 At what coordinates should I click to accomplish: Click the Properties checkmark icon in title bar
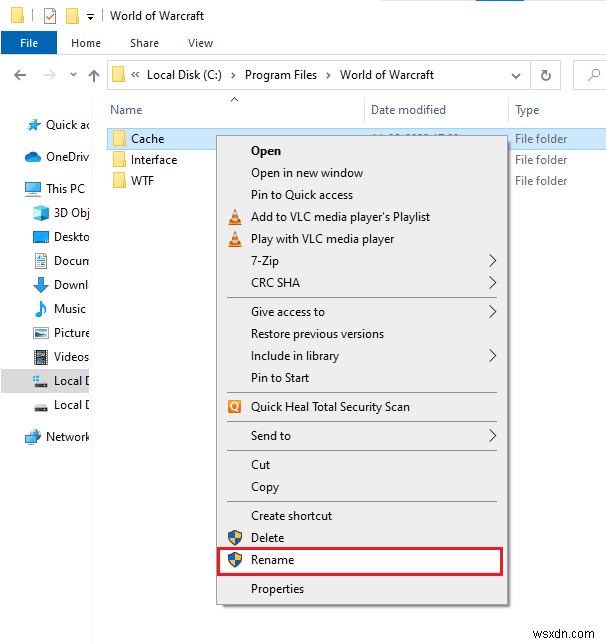coord(50,16)
